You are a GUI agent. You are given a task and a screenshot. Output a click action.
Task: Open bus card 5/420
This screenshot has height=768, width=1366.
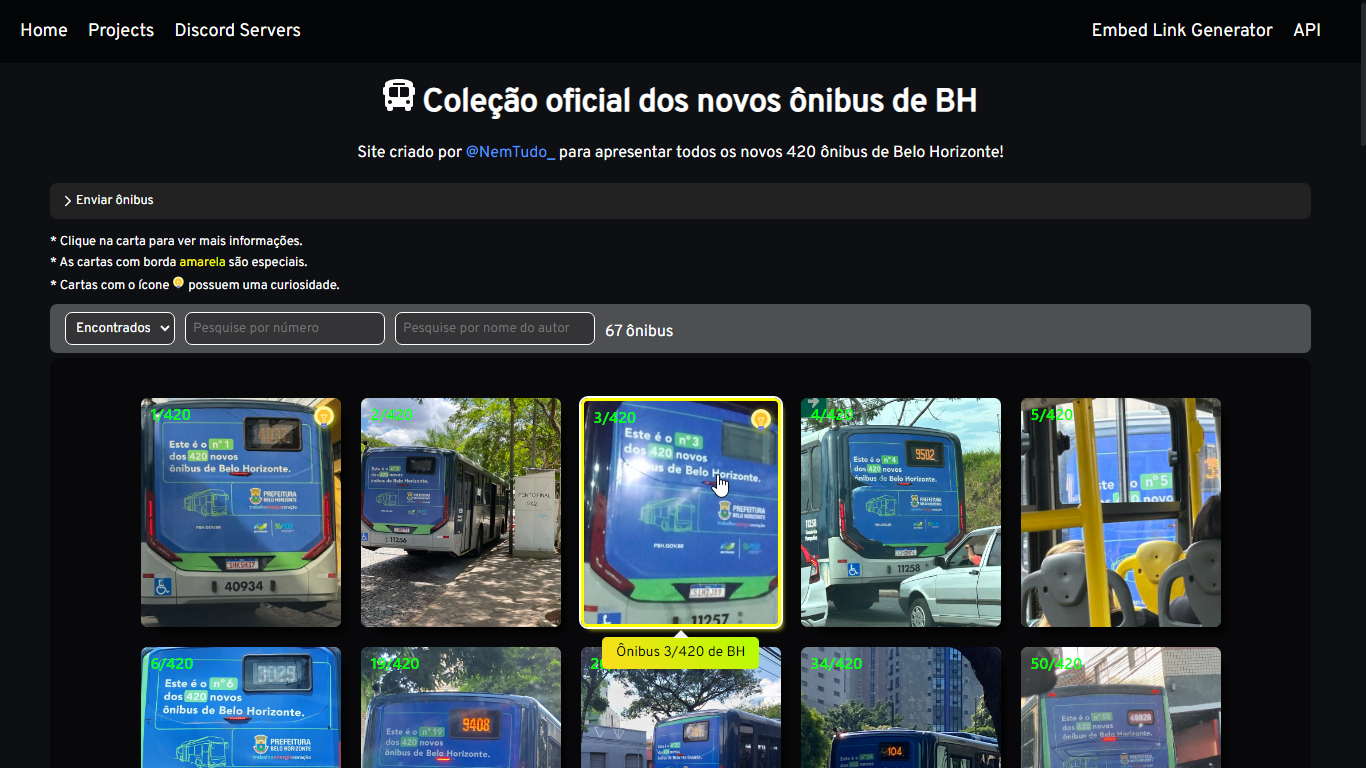(1121, 512)
